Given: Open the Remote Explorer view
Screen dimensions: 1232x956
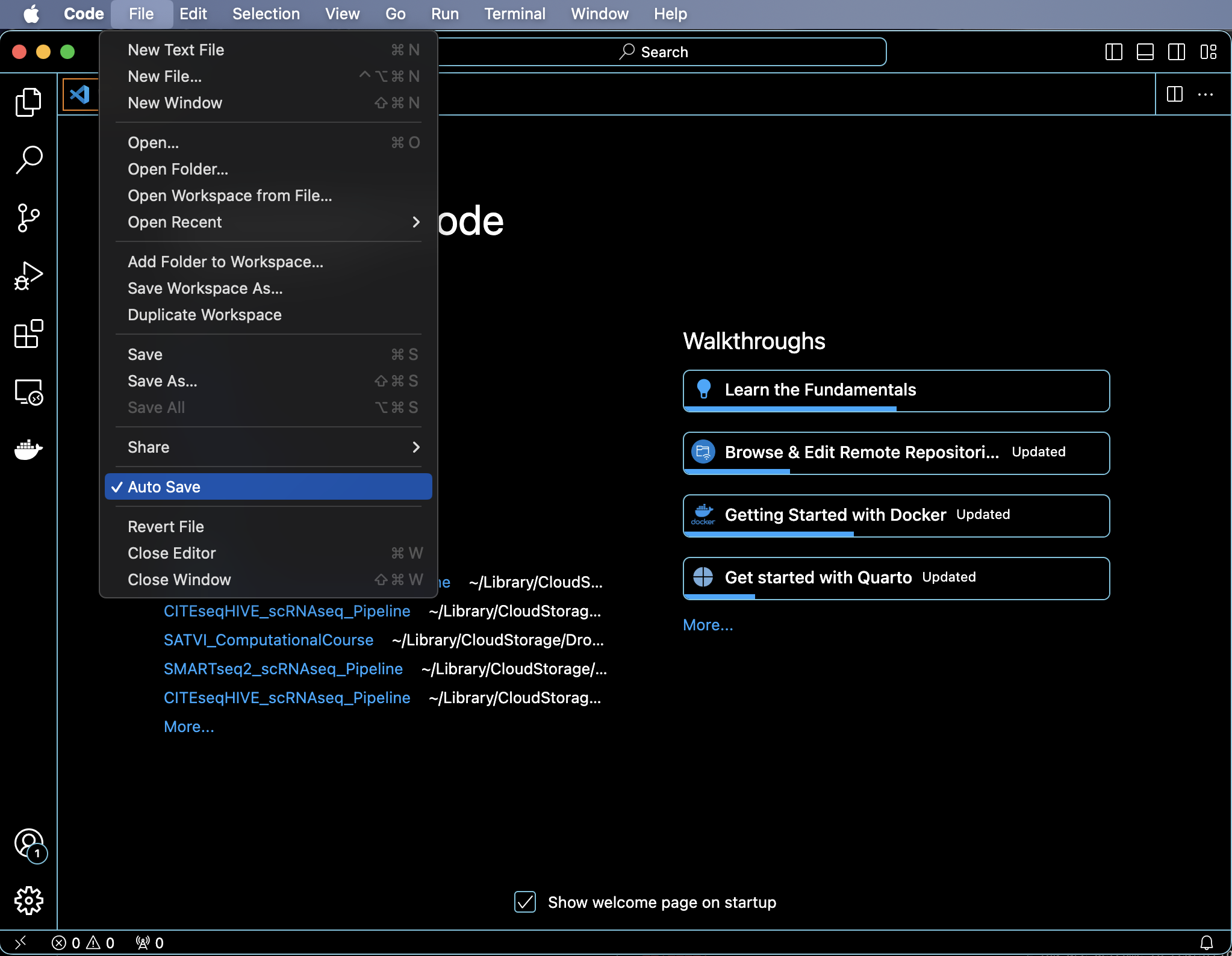Looking at the screenshot, I should pos(28,392).
